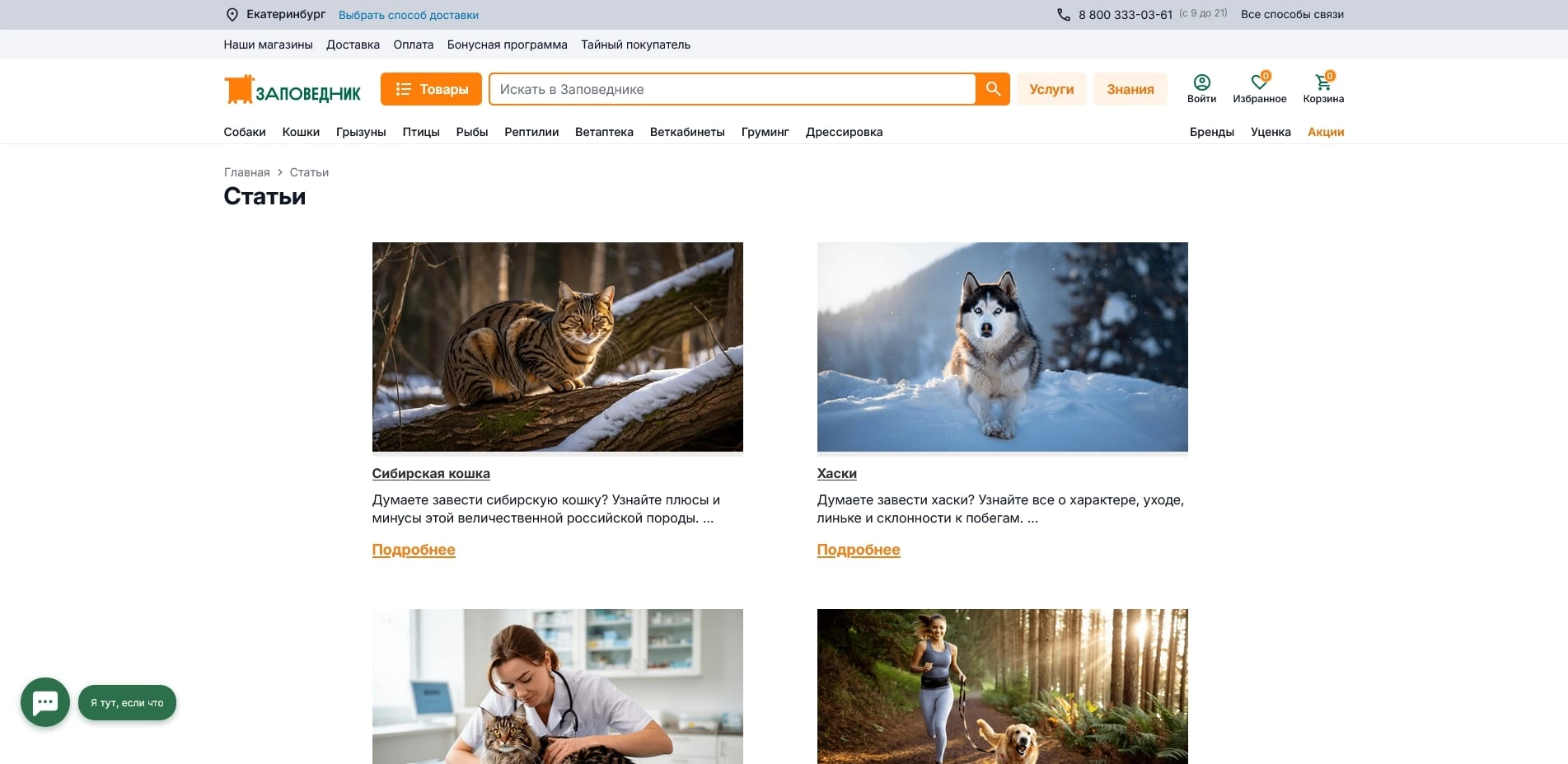Go to Главная in breadcrumbs
The height and width of the screenshot is (764, 1568).
pyautogui.click(x=247, y=172)
